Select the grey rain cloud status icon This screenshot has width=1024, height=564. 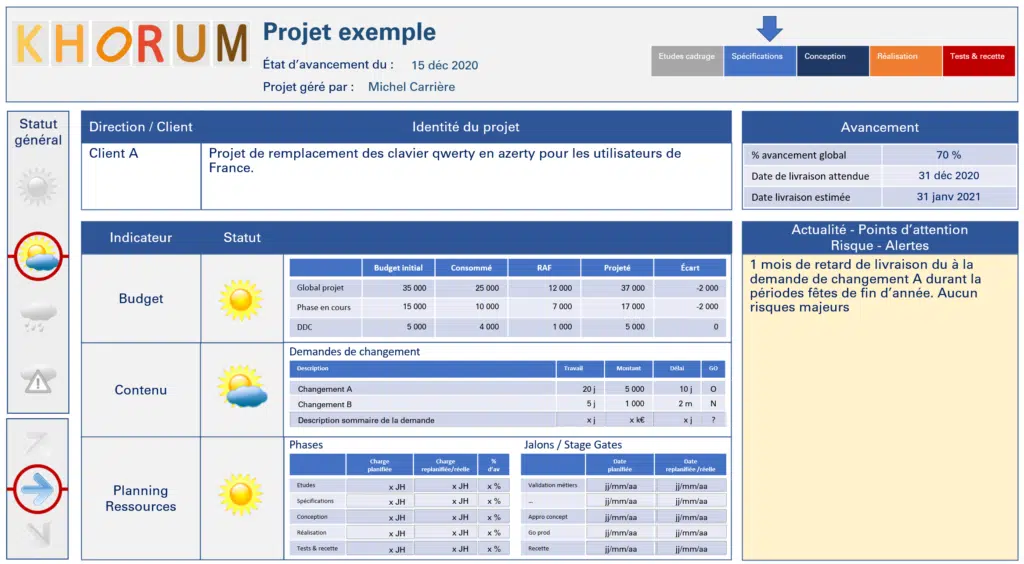38,318
